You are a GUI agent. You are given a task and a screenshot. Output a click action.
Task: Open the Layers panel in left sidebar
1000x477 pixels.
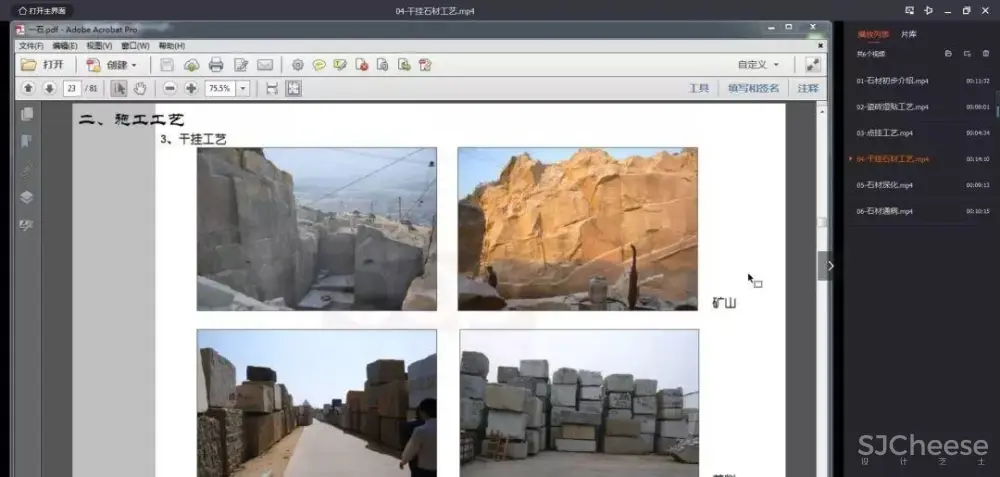27,197
